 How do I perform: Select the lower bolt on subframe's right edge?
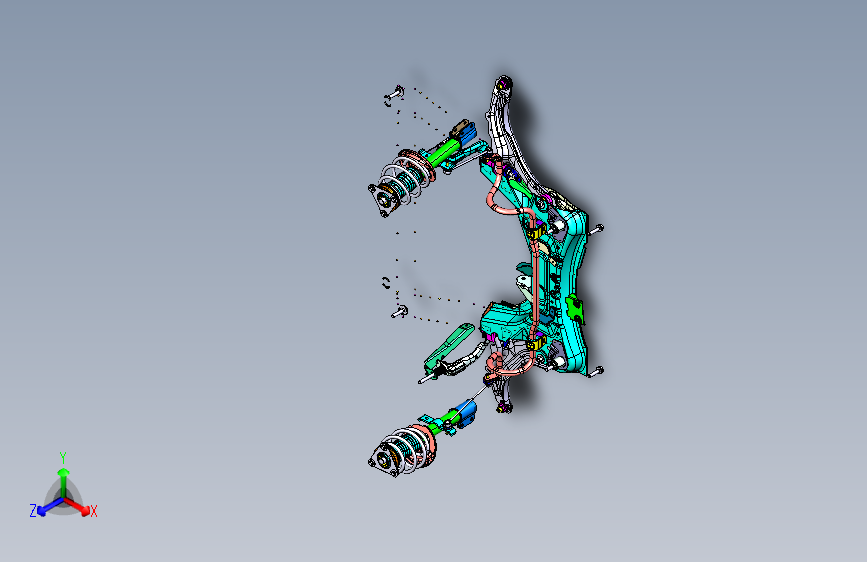595,372
